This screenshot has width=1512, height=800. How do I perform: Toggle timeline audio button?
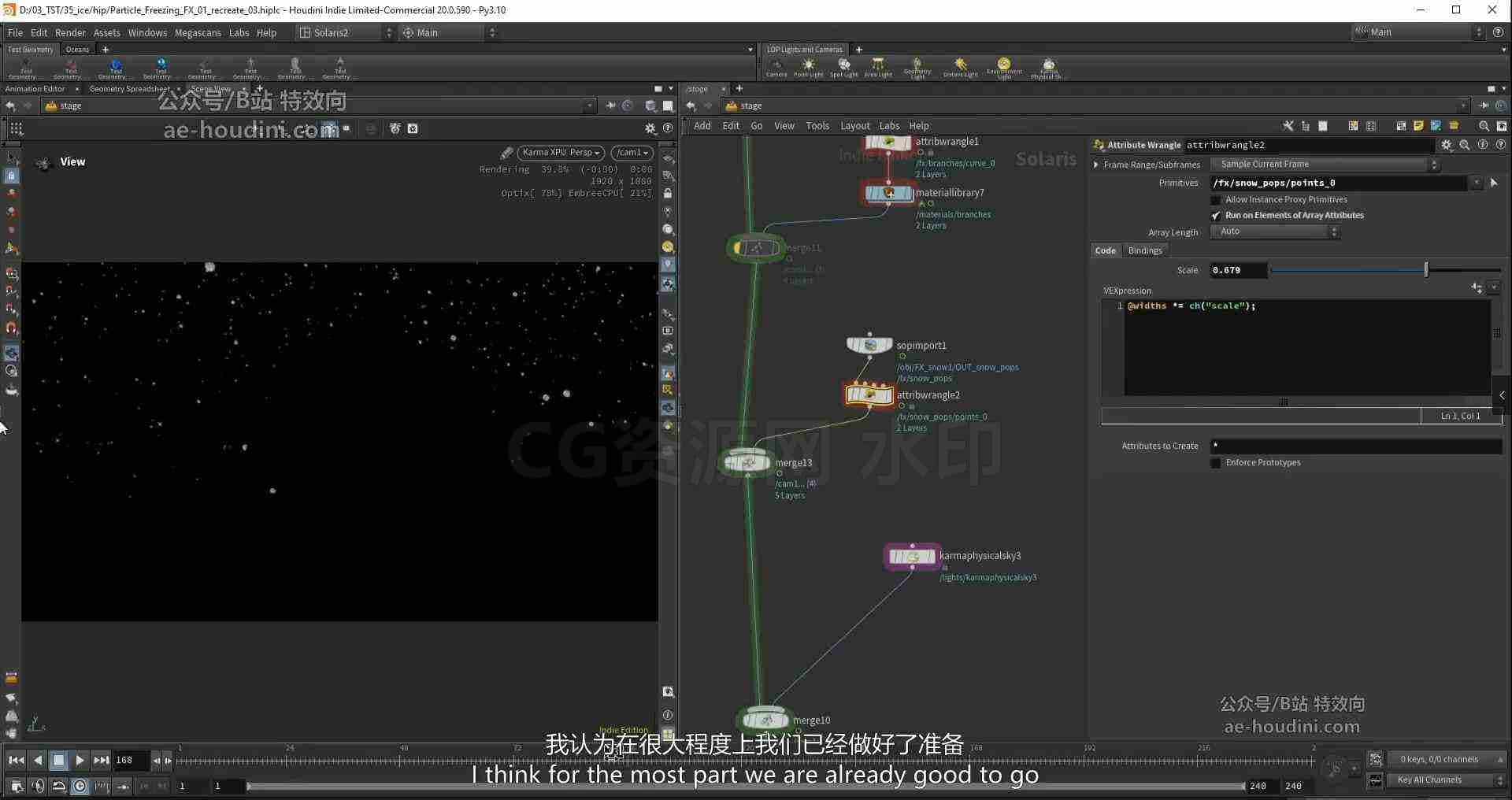37,786
